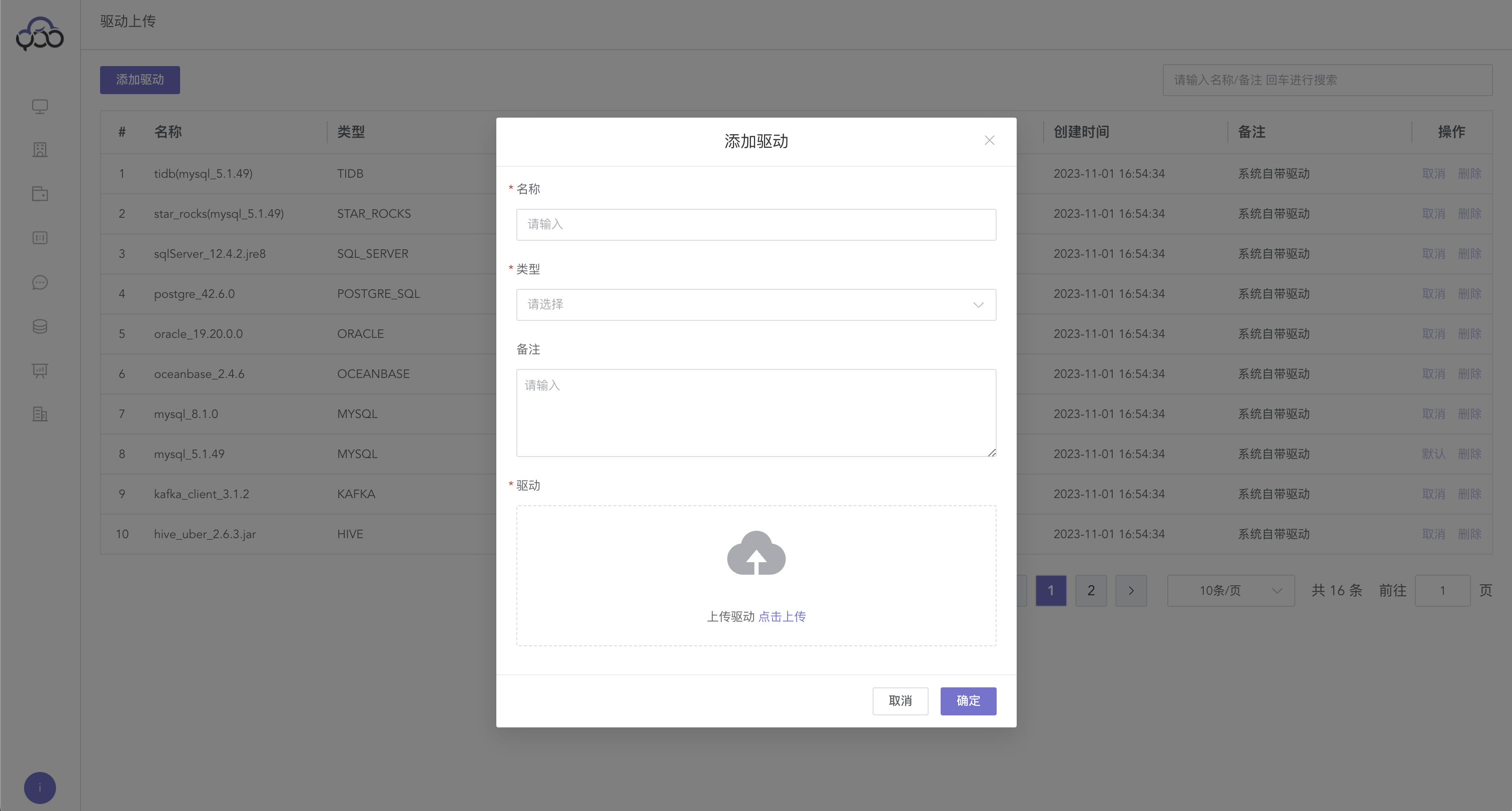Click 取消 for the star_rocks row
Viewport: 1512px width, 811px height.
click(x=1434, y=214)
